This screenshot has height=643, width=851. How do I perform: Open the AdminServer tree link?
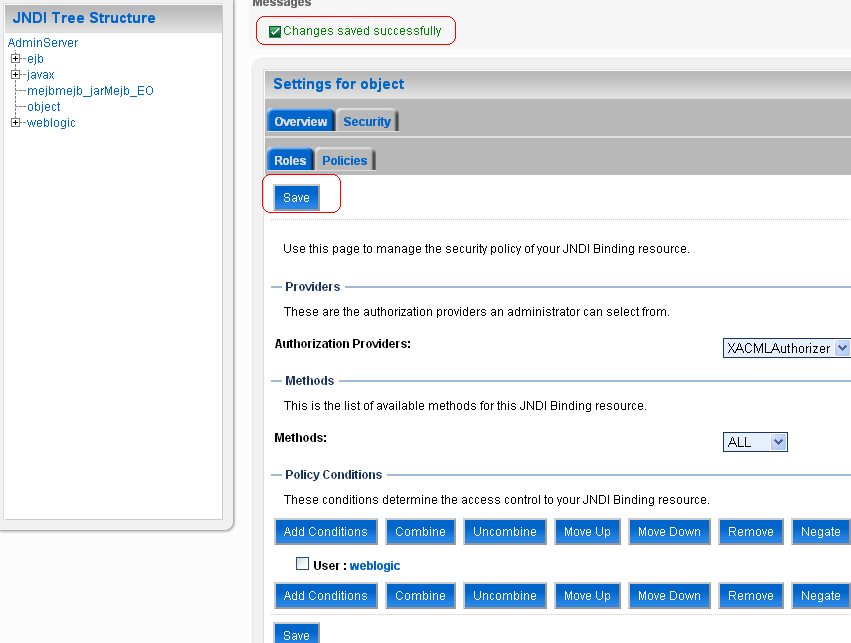click(x=43, y=42)
